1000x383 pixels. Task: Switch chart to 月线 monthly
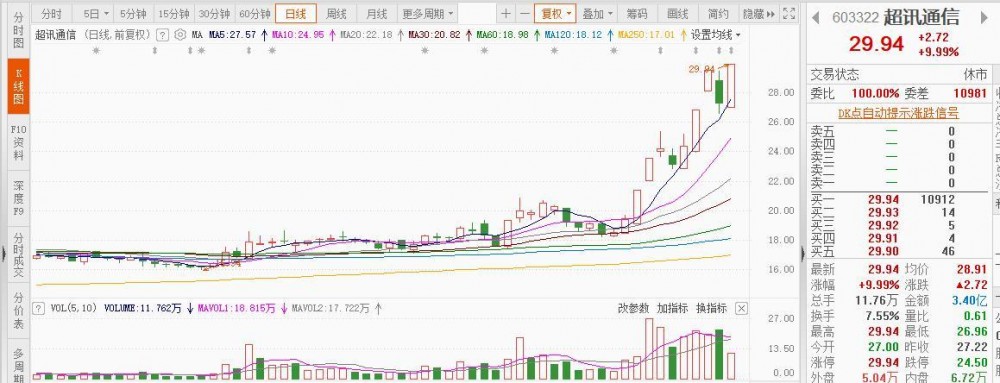376,13
